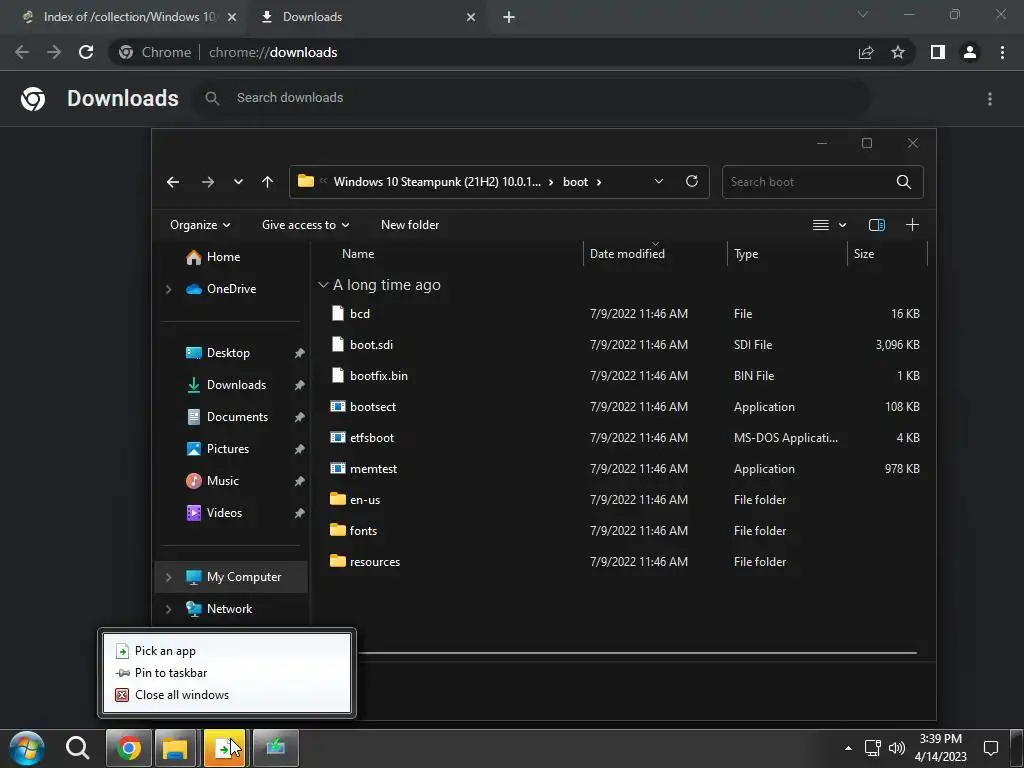
Task: Click Windows 10 Steampunk breadcrumb segment
Action: (437, 182)
